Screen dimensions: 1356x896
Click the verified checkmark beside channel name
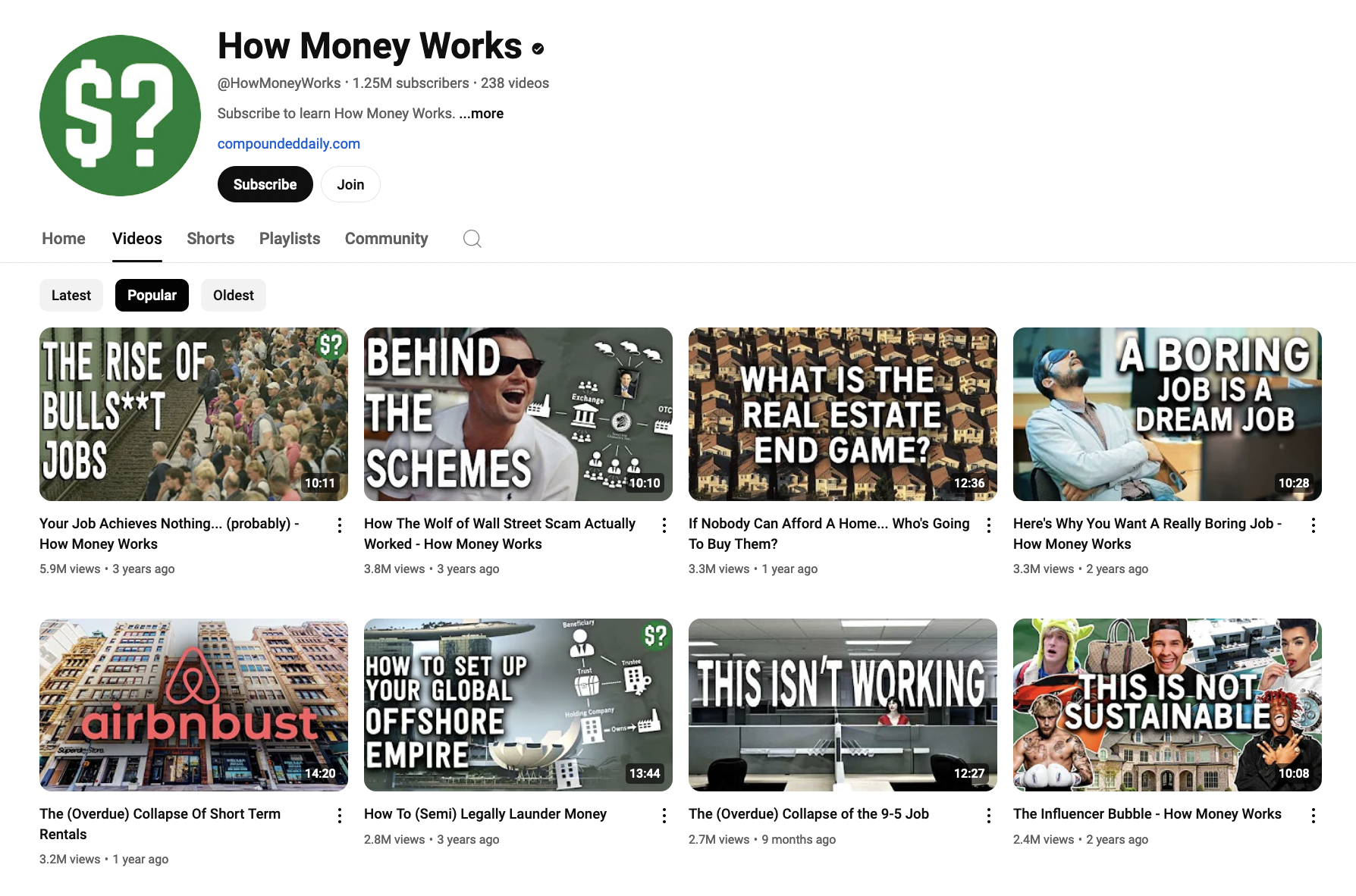click(538, 49)
